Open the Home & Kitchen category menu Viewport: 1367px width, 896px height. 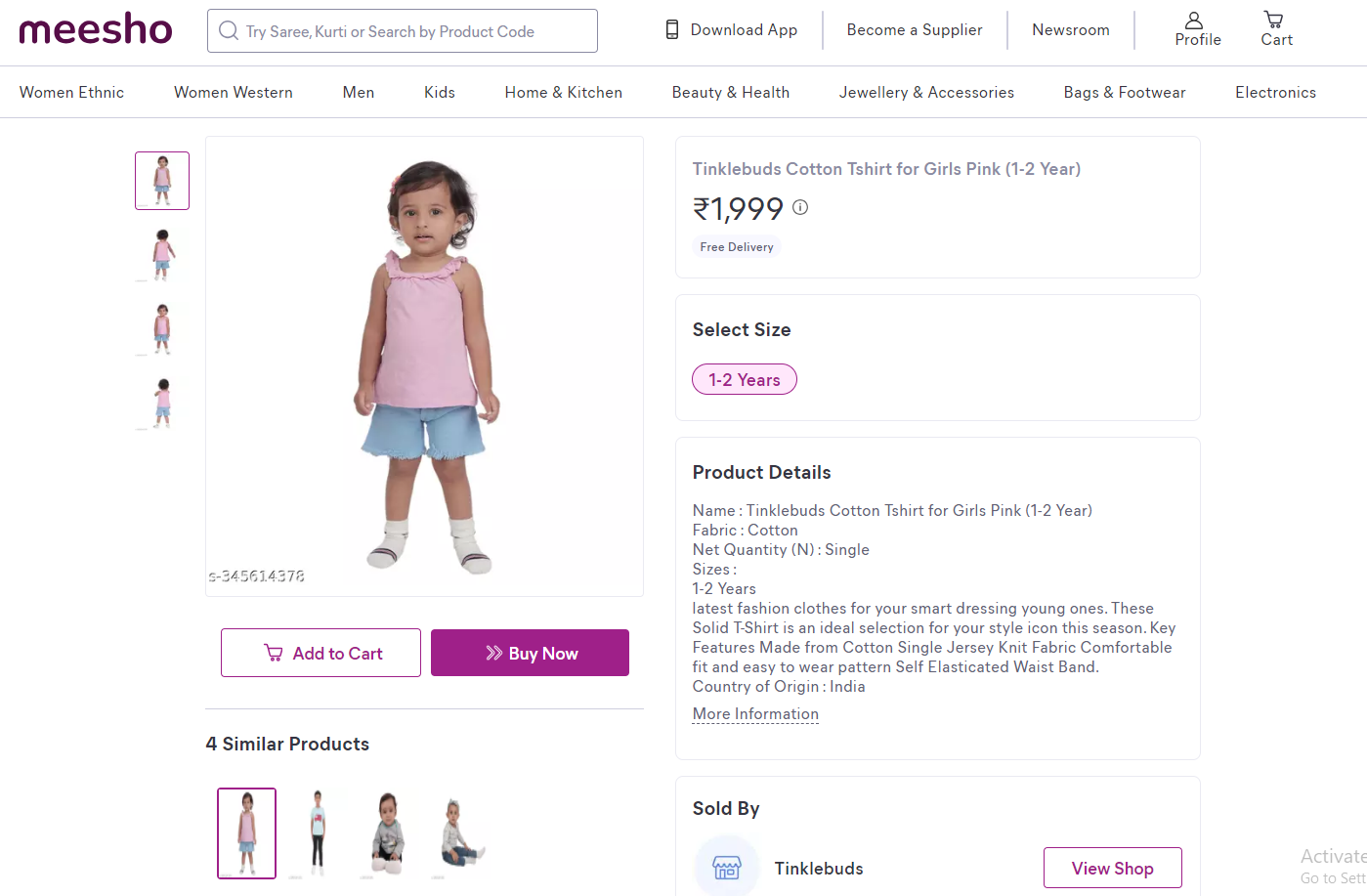(563, 93)
